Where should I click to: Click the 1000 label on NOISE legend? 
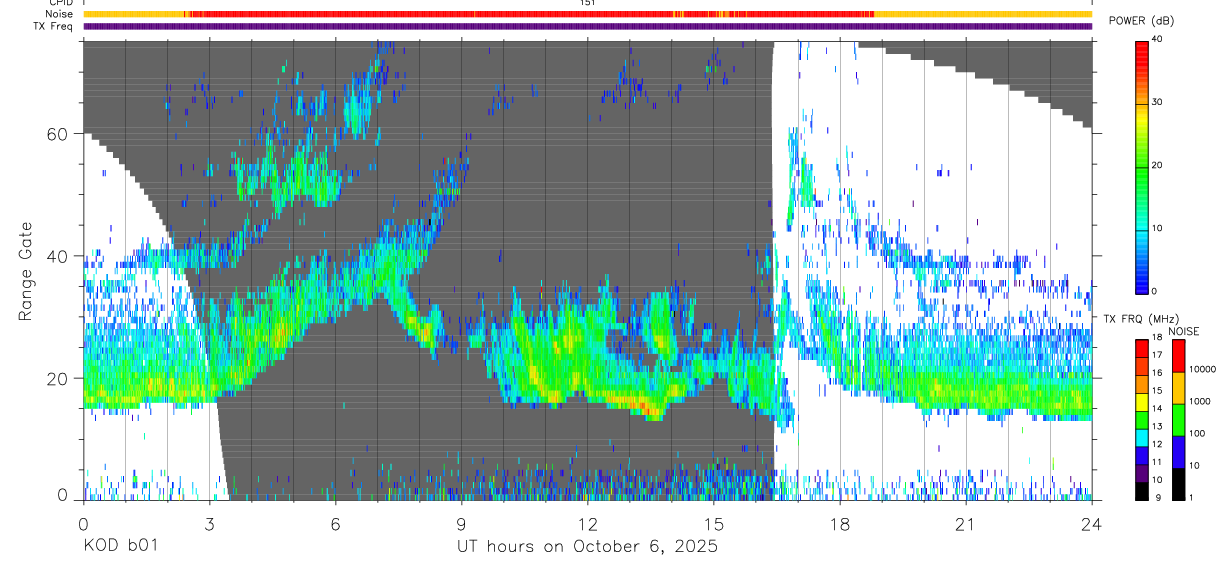[1199, 401]
